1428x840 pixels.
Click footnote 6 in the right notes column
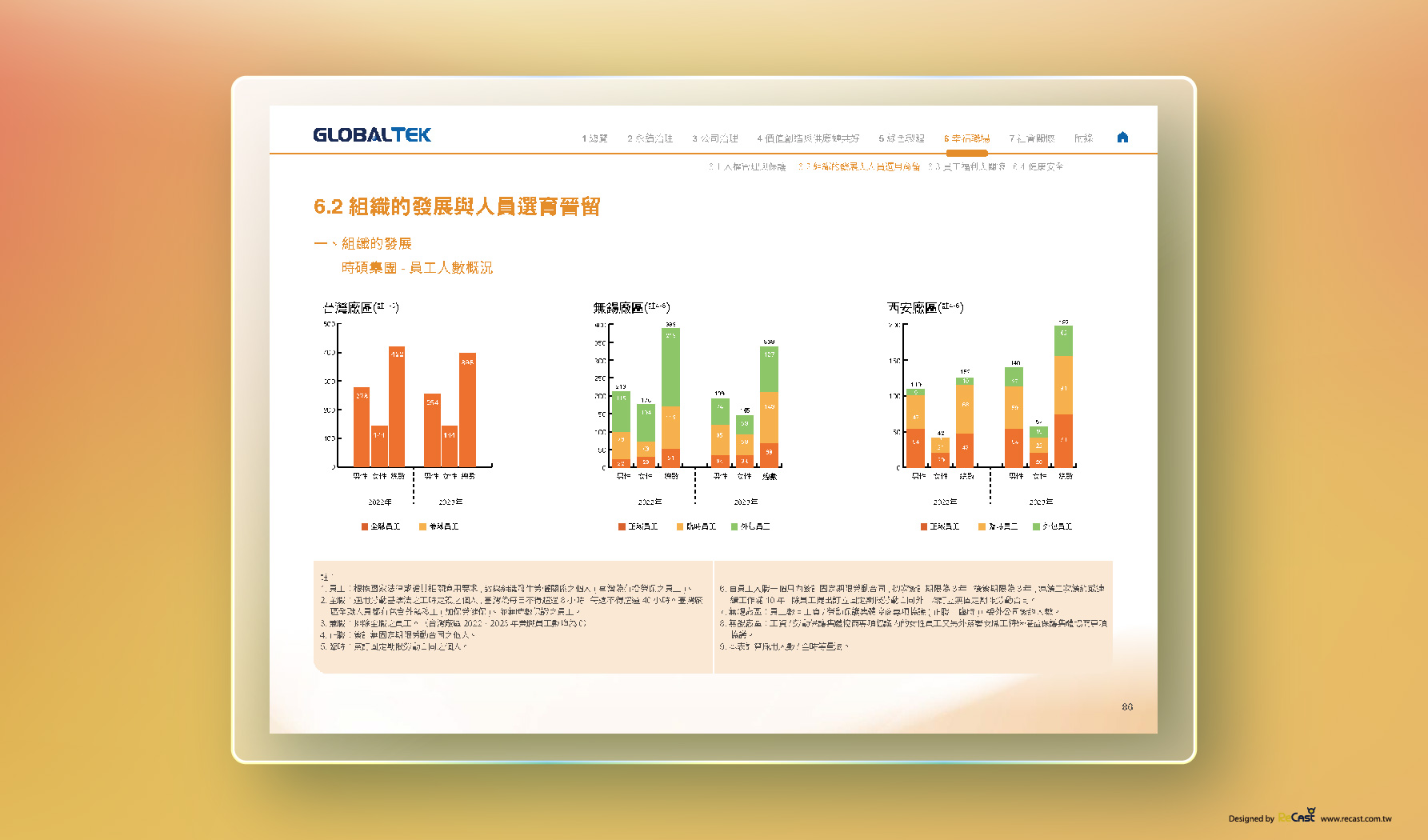tap(912, 594)
